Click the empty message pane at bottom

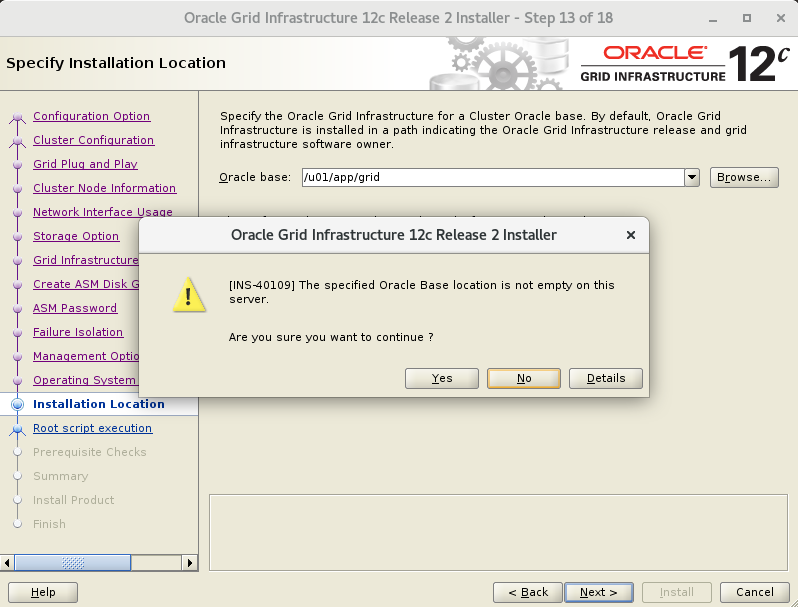click(x=498, y=532)
